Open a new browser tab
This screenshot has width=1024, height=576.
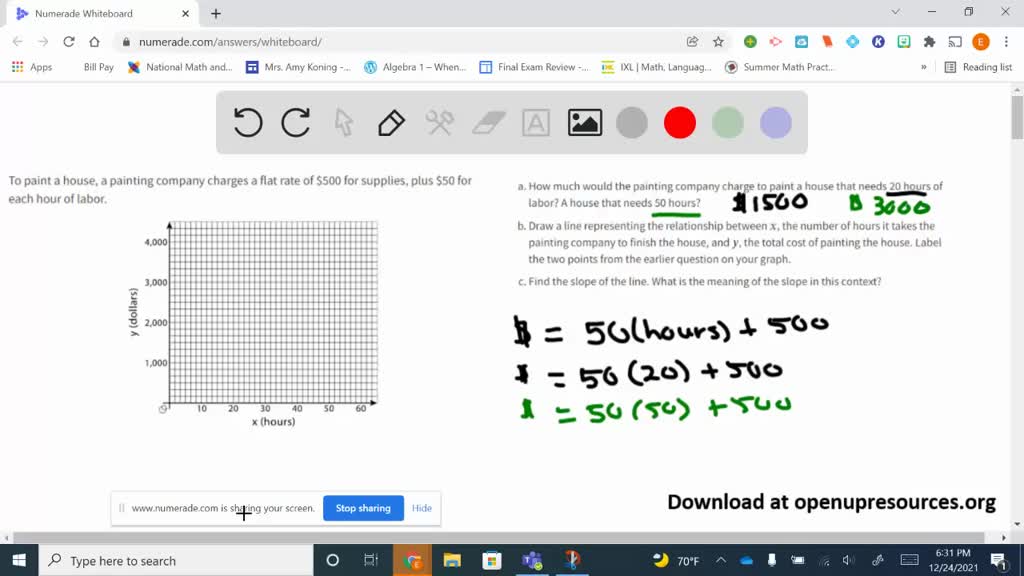[x=216, y=13]
